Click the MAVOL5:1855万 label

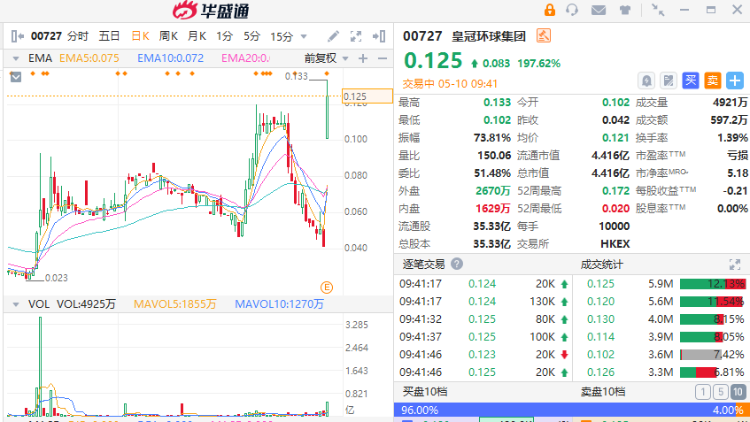click(175, 304)
